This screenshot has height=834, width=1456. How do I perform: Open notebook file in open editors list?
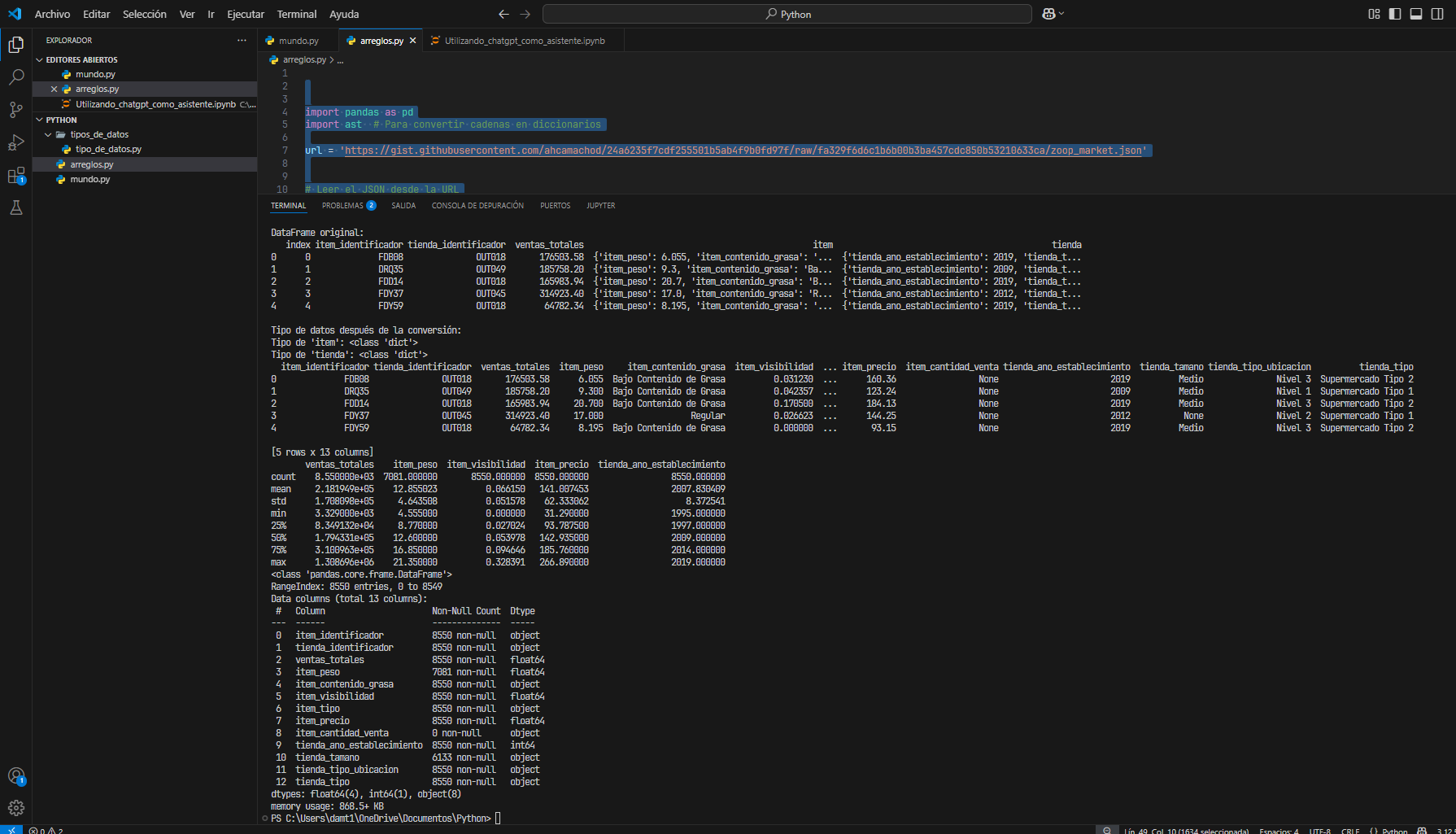pyautogui.click(x=145, y=104)
